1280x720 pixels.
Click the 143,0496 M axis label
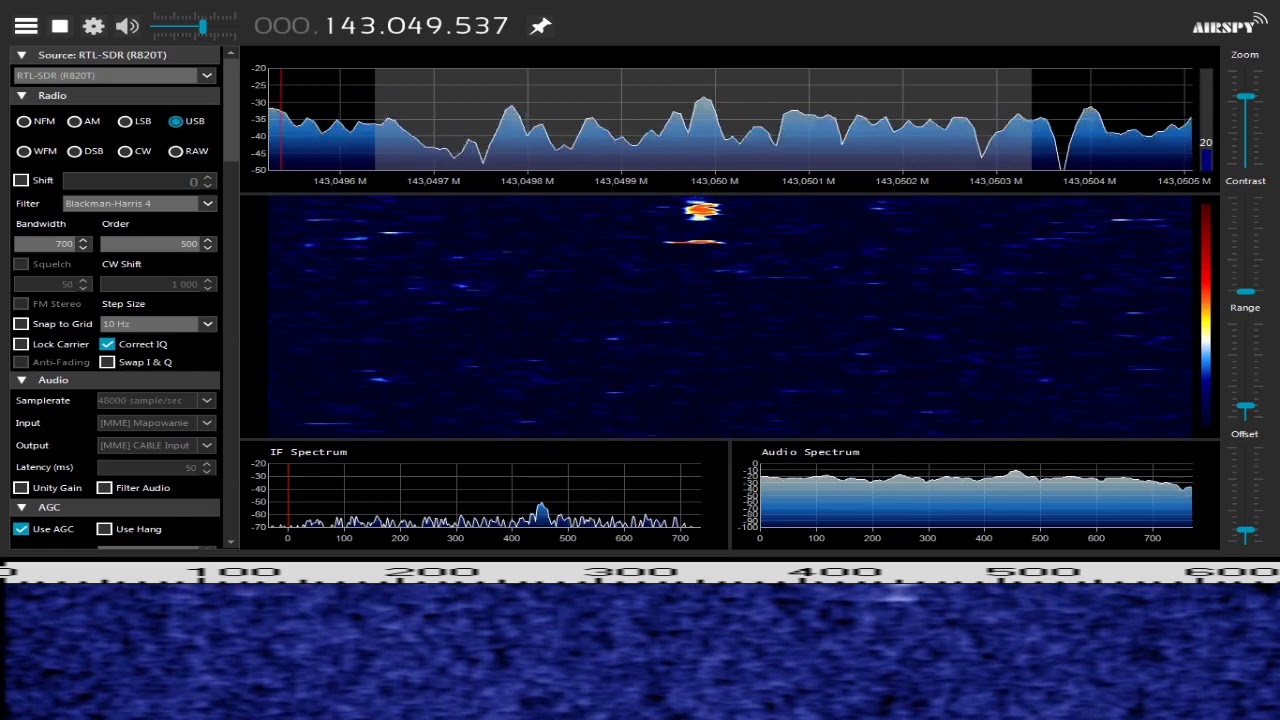pos(340,181)
